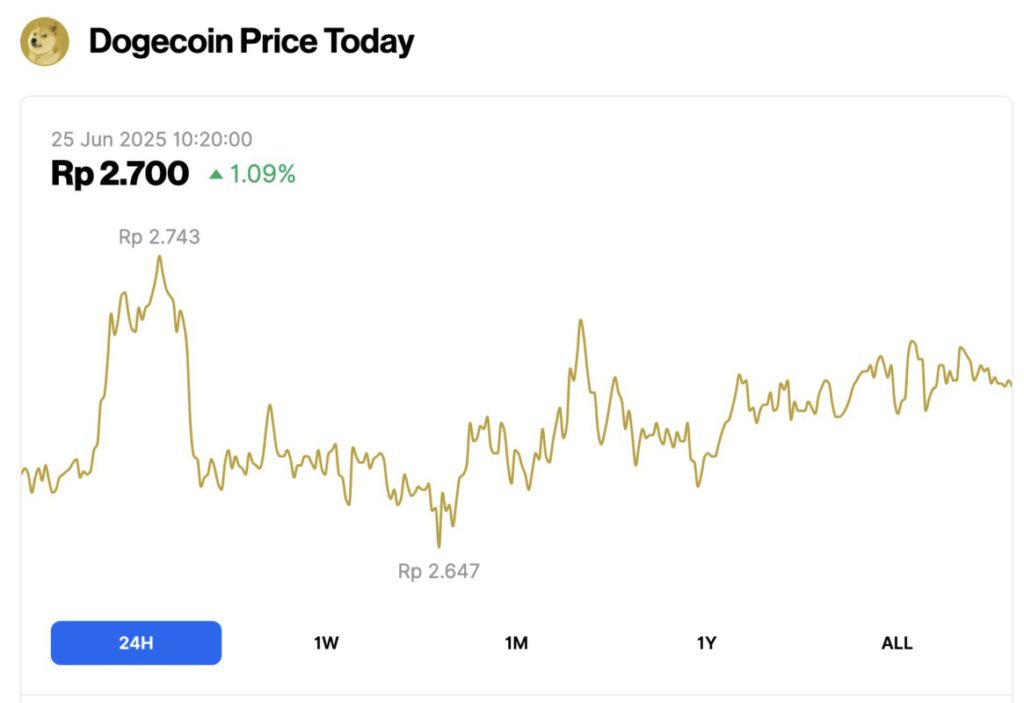1024x703 pixels.
Task: Click the highlighted blue 24H pill
Action: pos(135,643)
